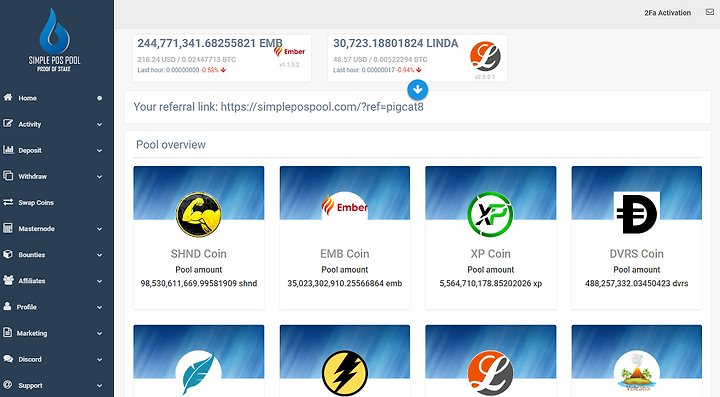This screenshot has width=720, height=397.
Task: Open the SHND Coin title
Action: click(x=198, y=254)
